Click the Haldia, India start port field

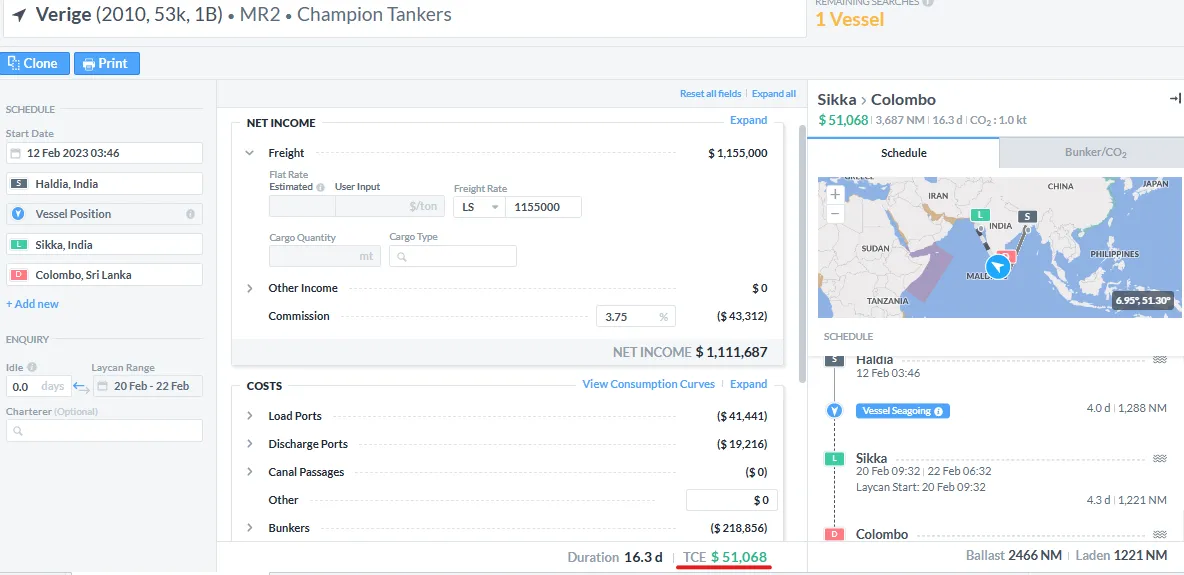click(x=104, y=184)
